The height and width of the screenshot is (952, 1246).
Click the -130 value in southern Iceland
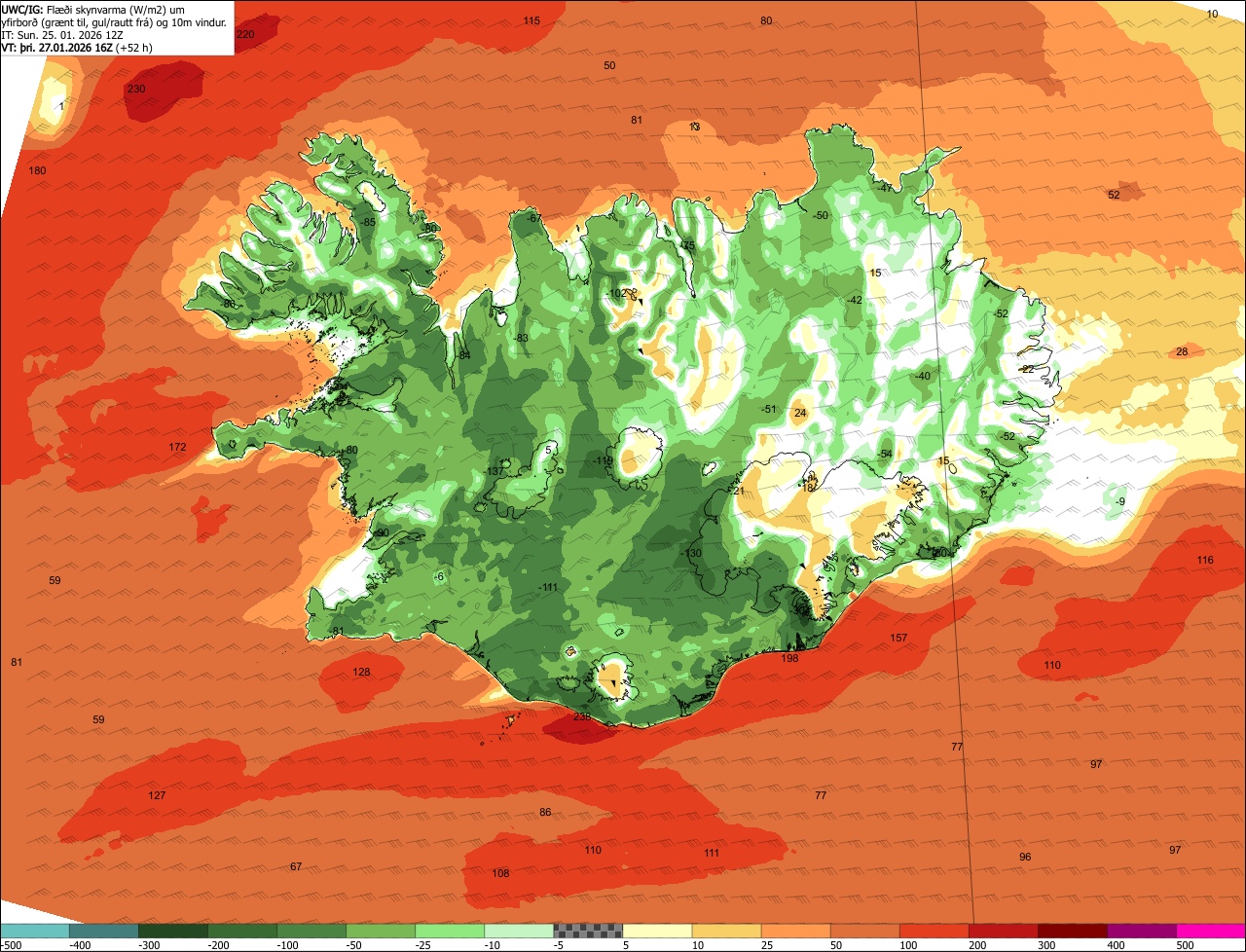(x=691, y=554)
